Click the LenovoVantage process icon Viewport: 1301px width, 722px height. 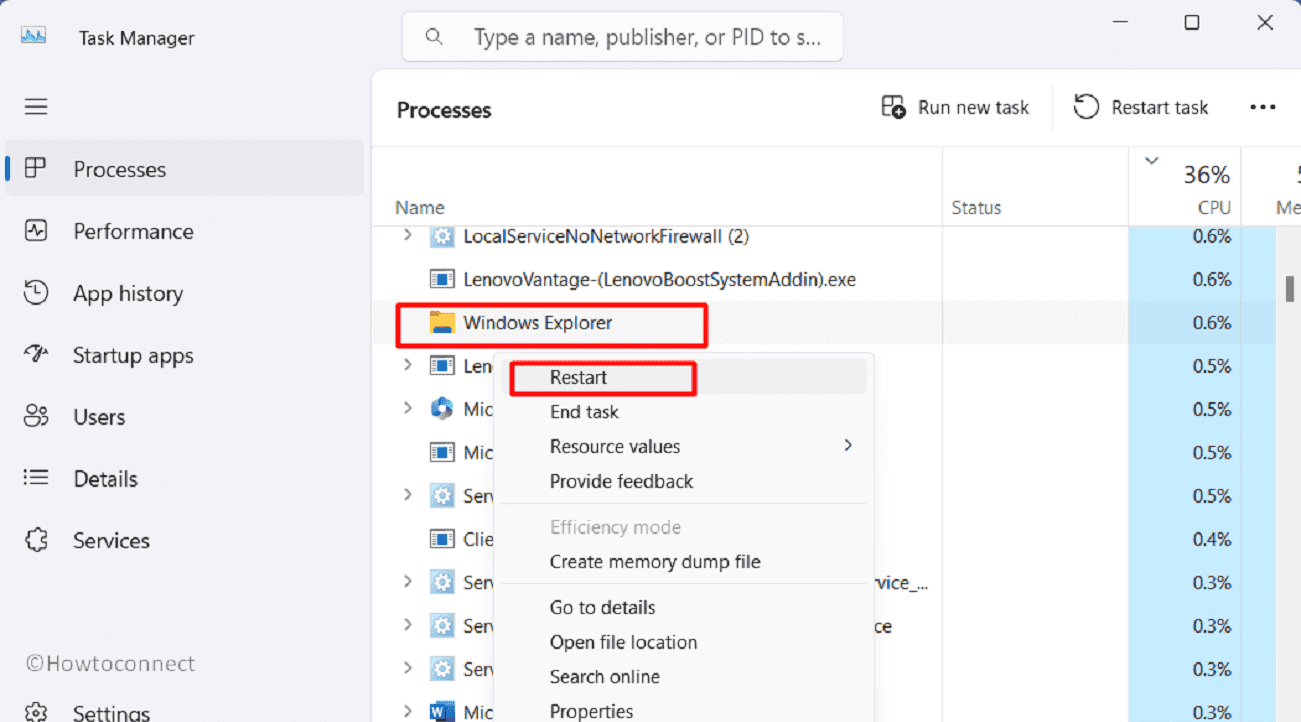coord(441,279)
